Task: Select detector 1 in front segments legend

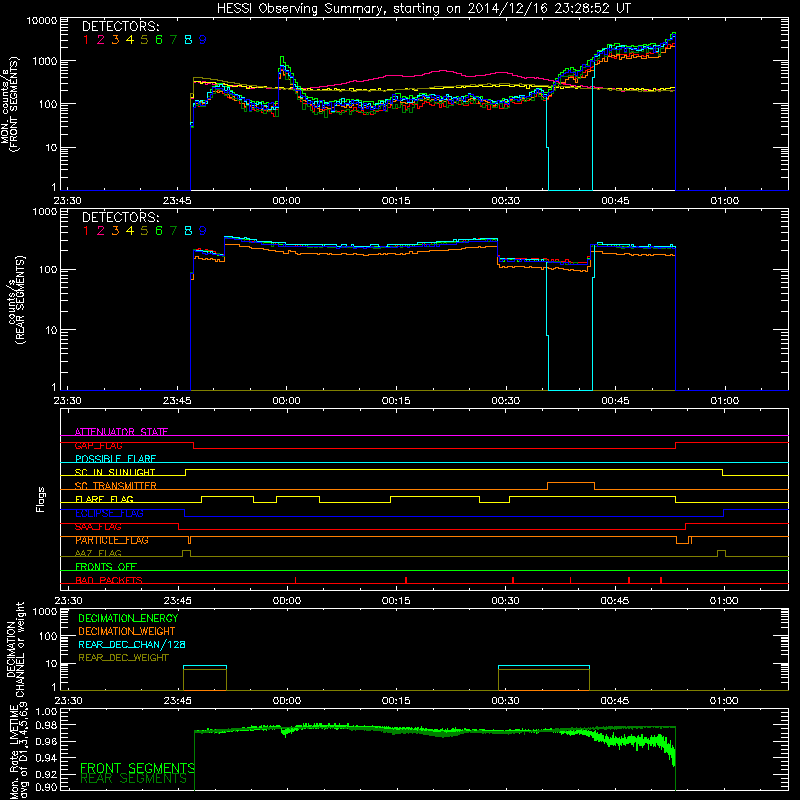Action: [86, 40]
